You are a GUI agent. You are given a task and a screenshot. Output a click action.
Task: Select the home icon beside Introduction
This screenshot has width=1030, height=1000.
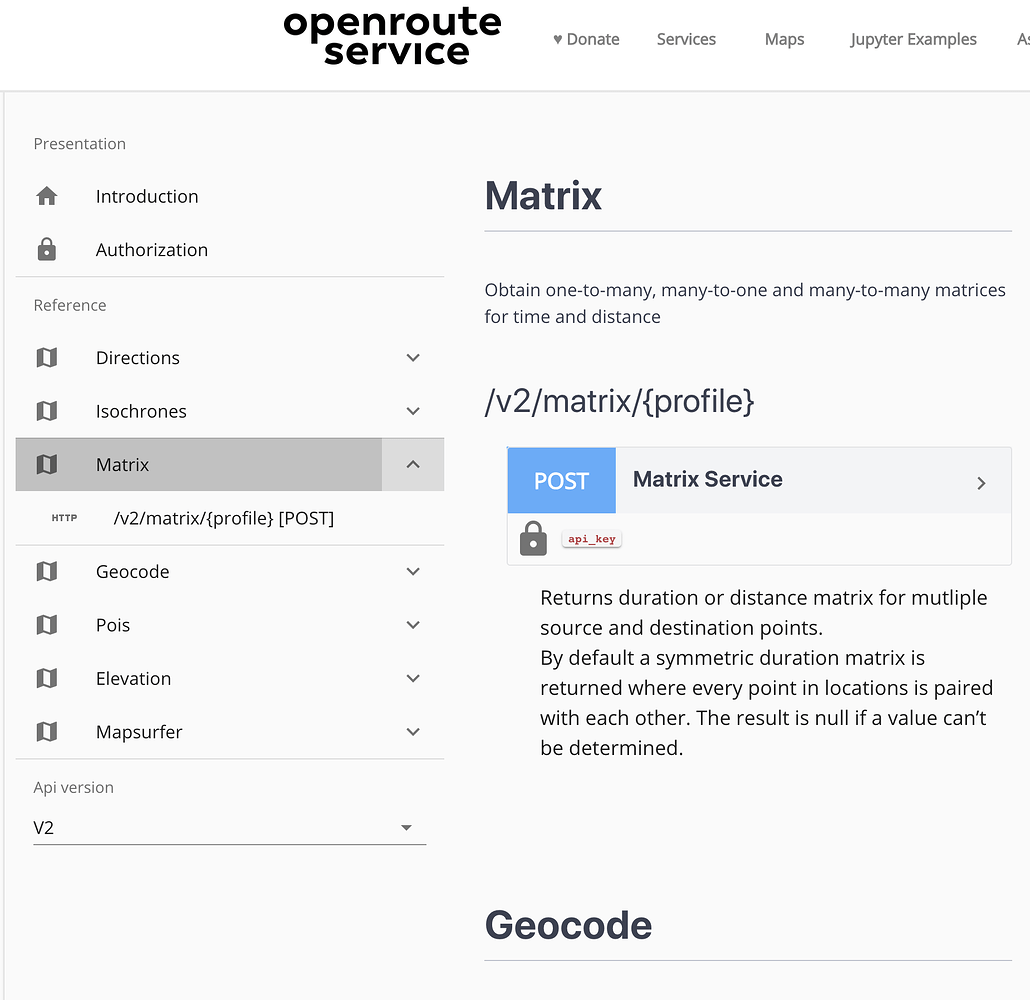tap(47, 196)
